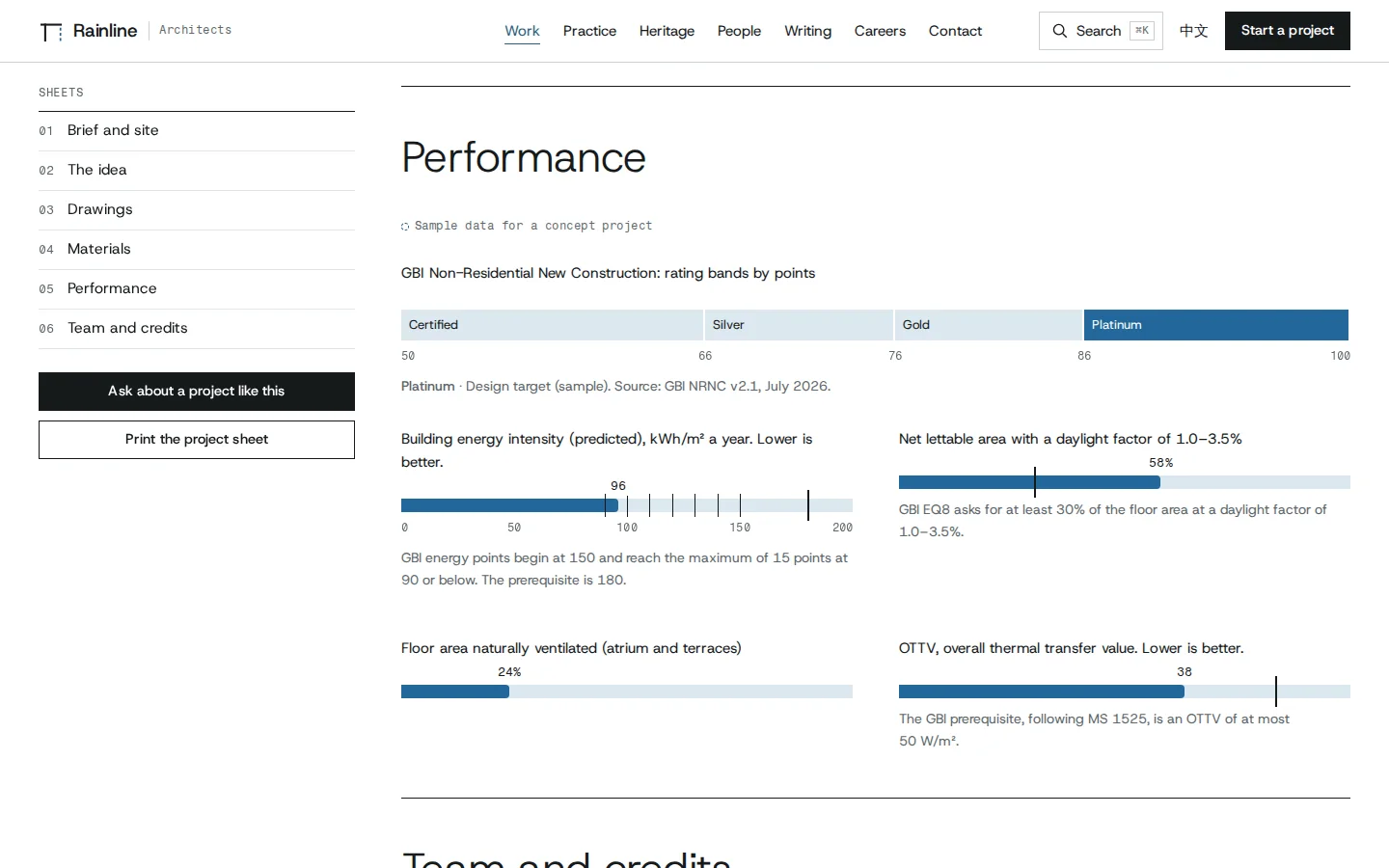Click the daylight factor 58% bar

coord(1125,482)
